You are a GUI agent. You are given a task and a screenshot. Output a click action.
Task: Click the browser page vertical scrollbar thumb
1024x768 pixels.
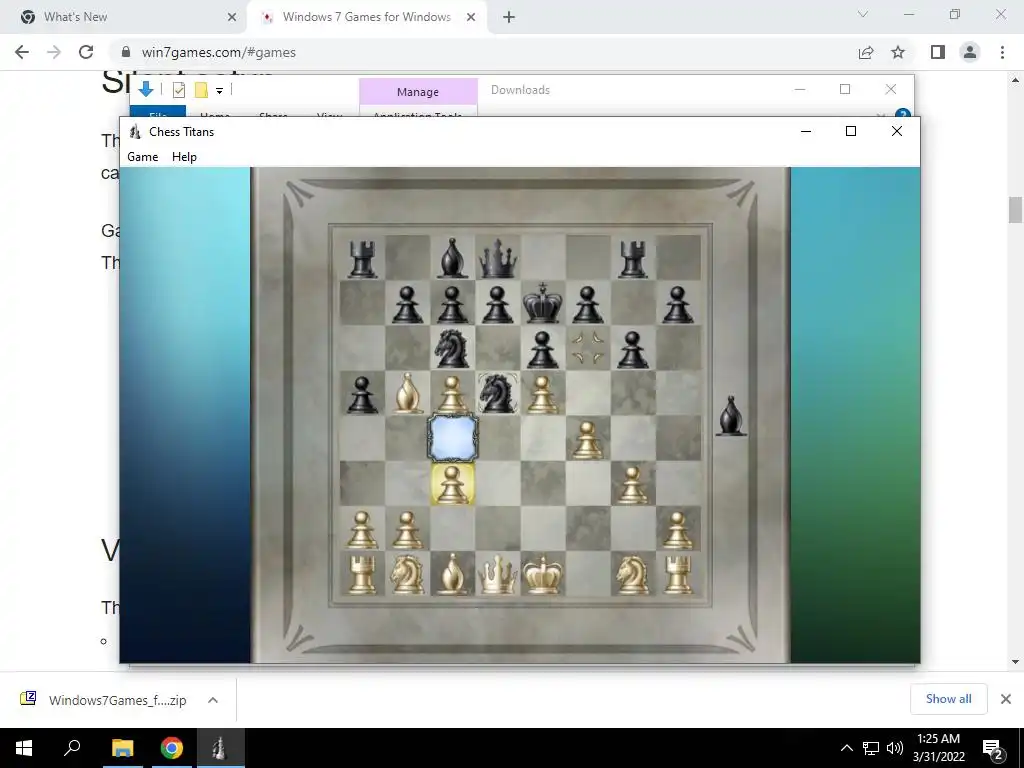click(x=1015, y=210)
